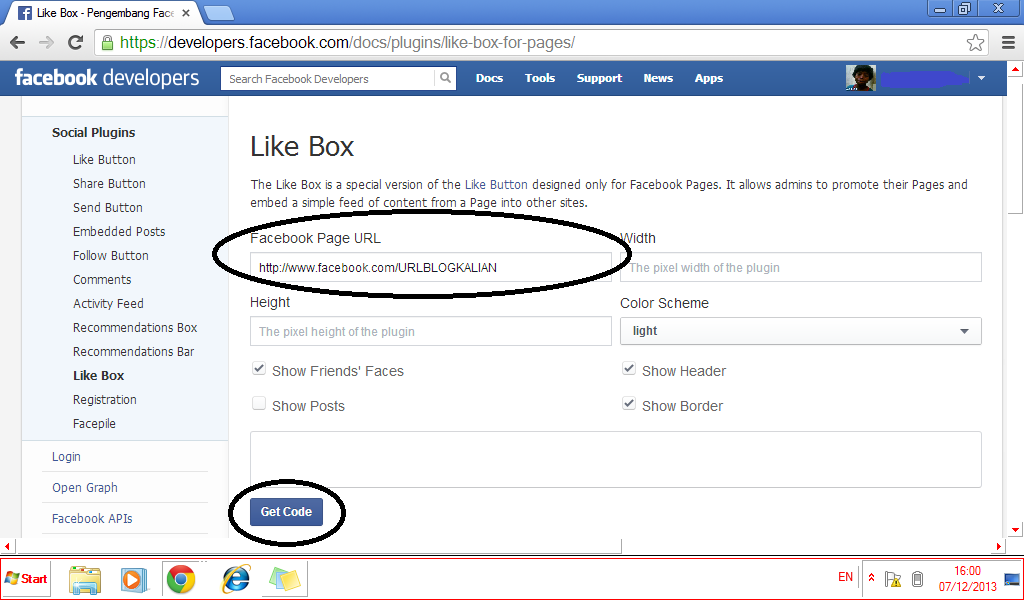
Task: Click the horizontal scrollbar right arrow
Action: point(999,546)
